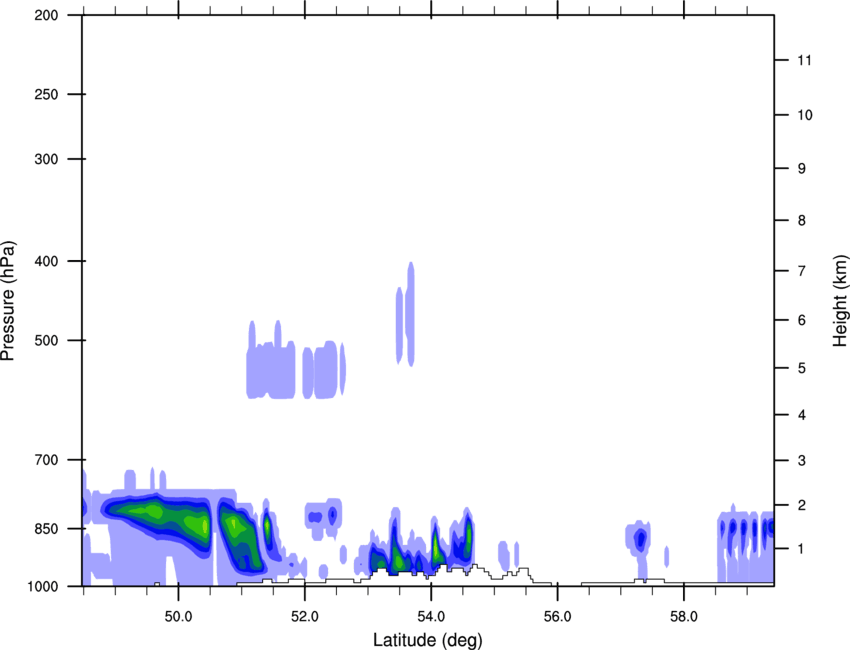The height and width of the screenshot is (650, 850).
Task: Click the 1000 pressure tick label
Action: click(43, 586)
